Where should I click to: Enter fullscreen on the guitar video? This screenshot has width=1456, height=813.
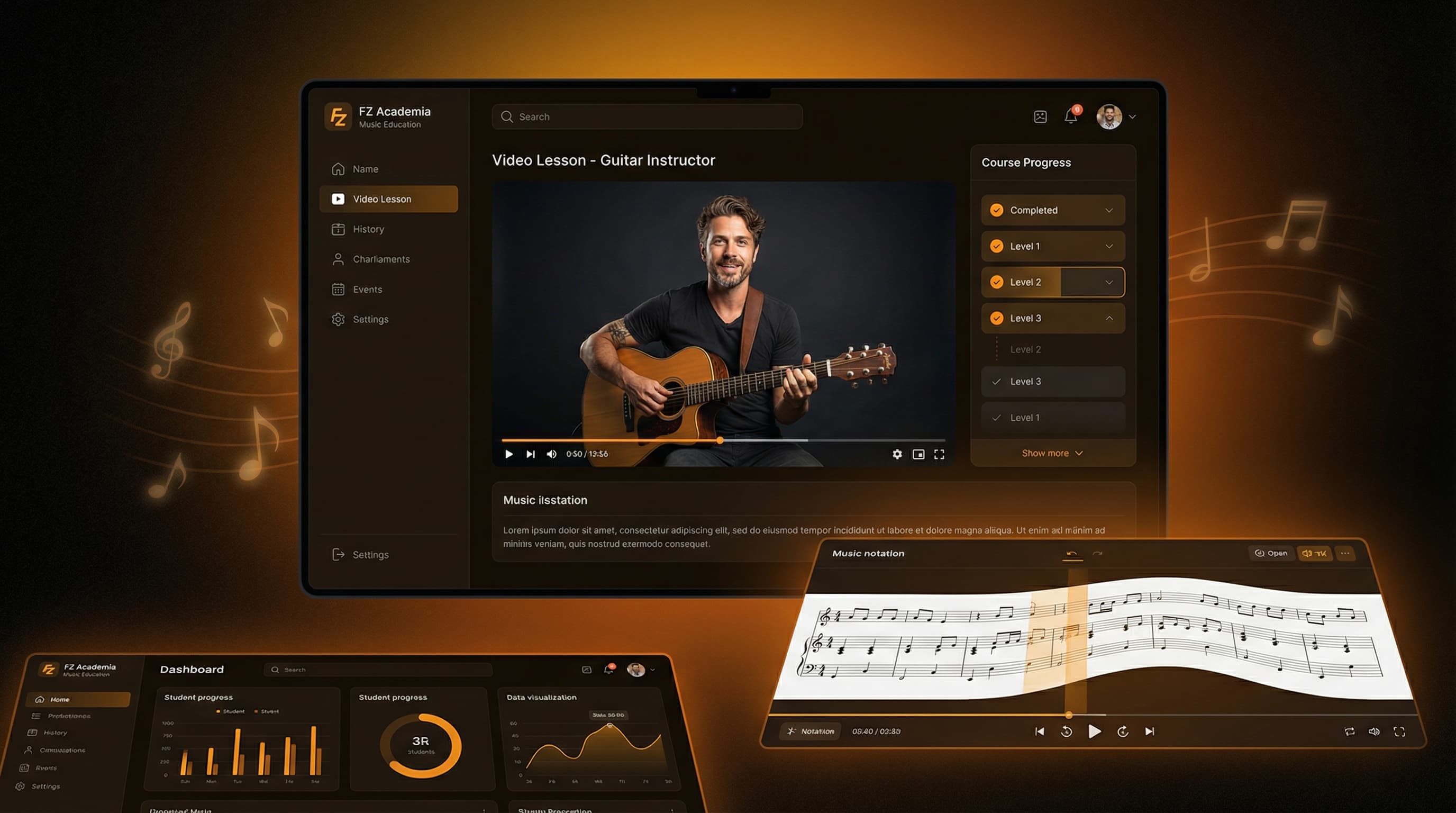pos(940,454)
